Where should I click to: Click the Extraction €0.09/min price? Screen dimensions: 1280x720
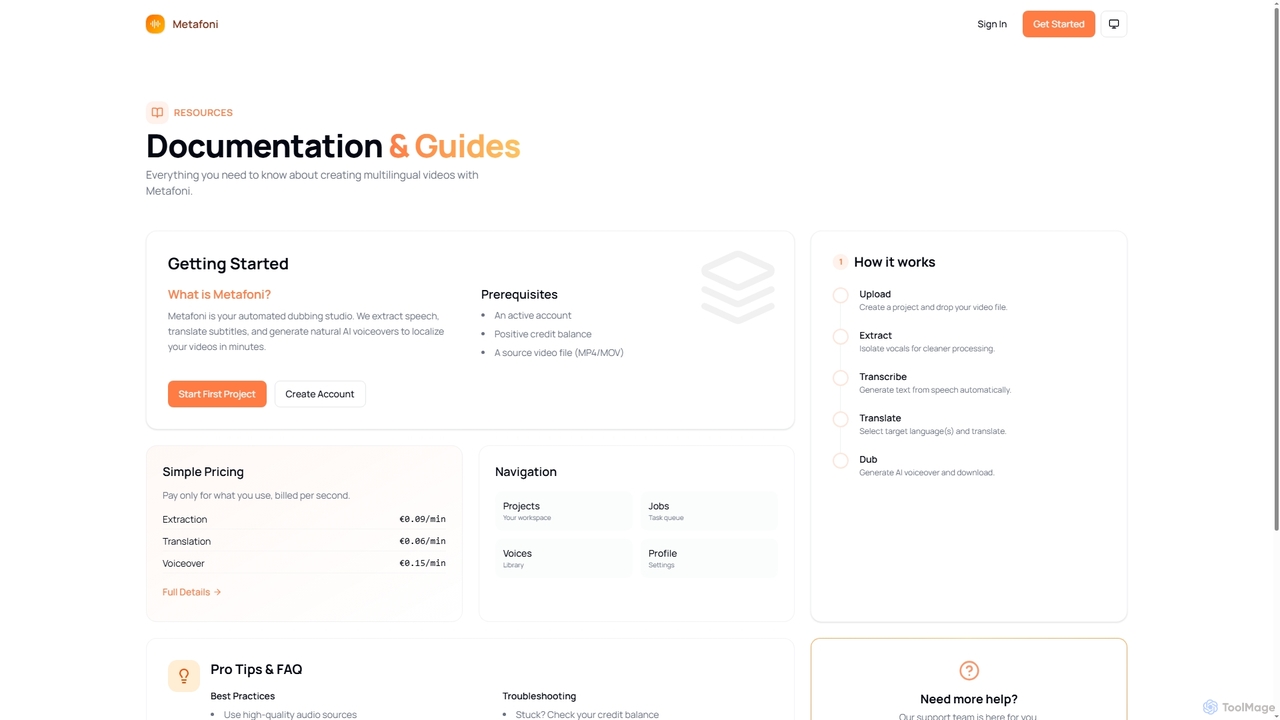(422, 519)
